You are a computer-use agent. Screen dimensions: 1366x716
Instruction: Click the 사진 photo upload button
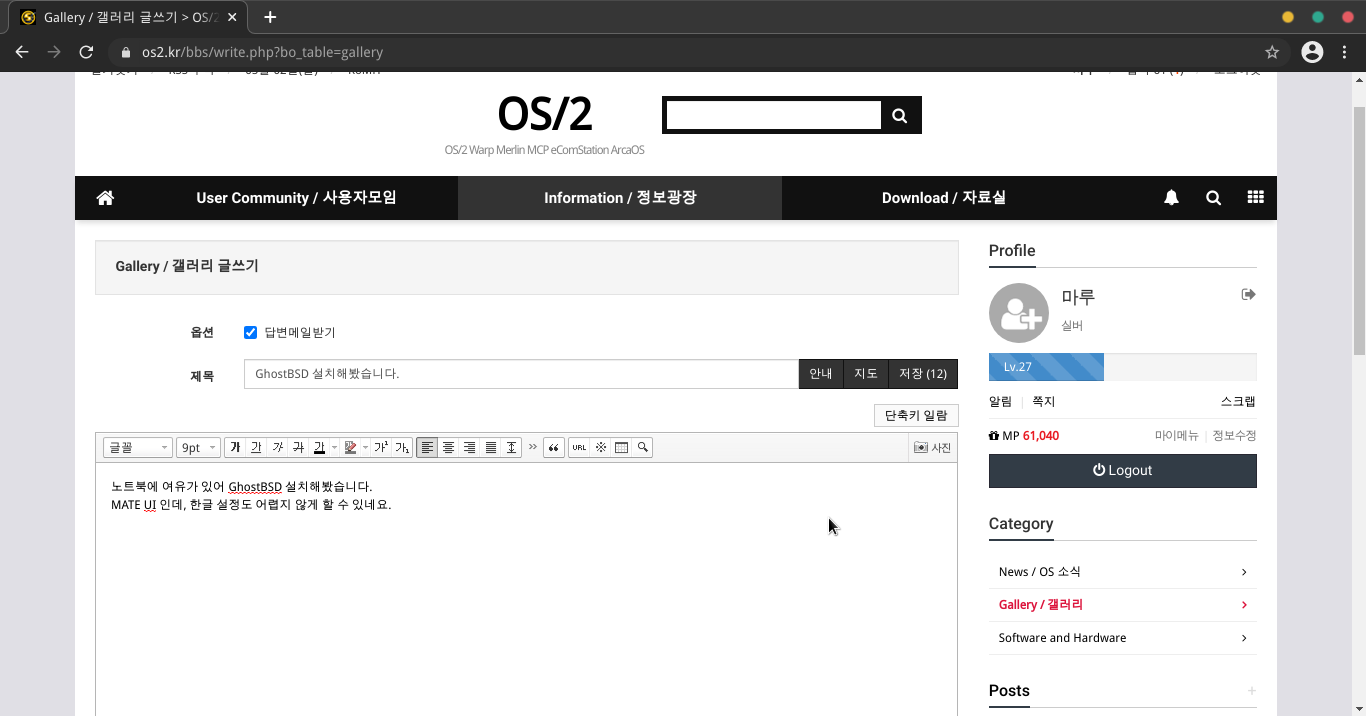click(932, 447)
